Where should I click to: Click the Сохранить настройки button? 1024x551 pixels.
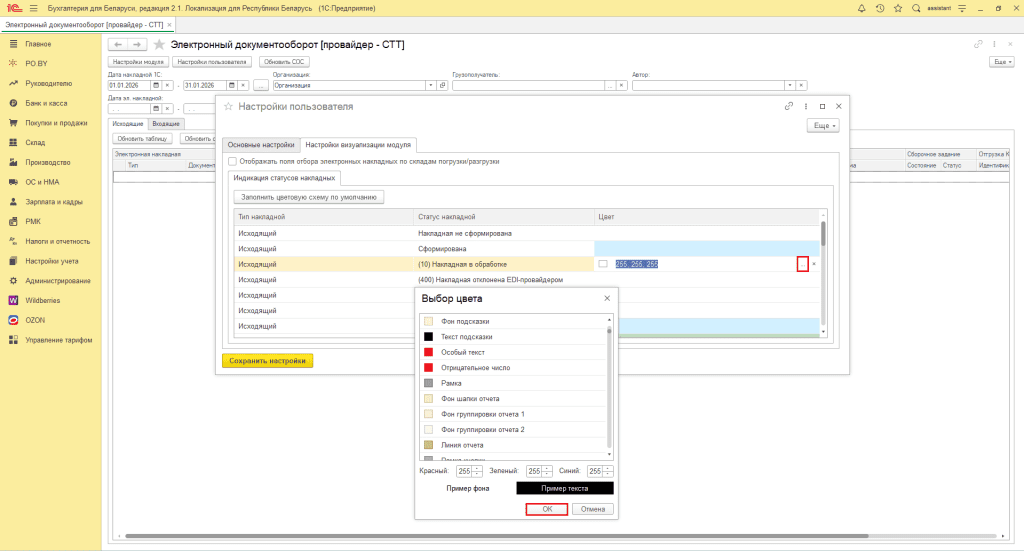[267, 361]
